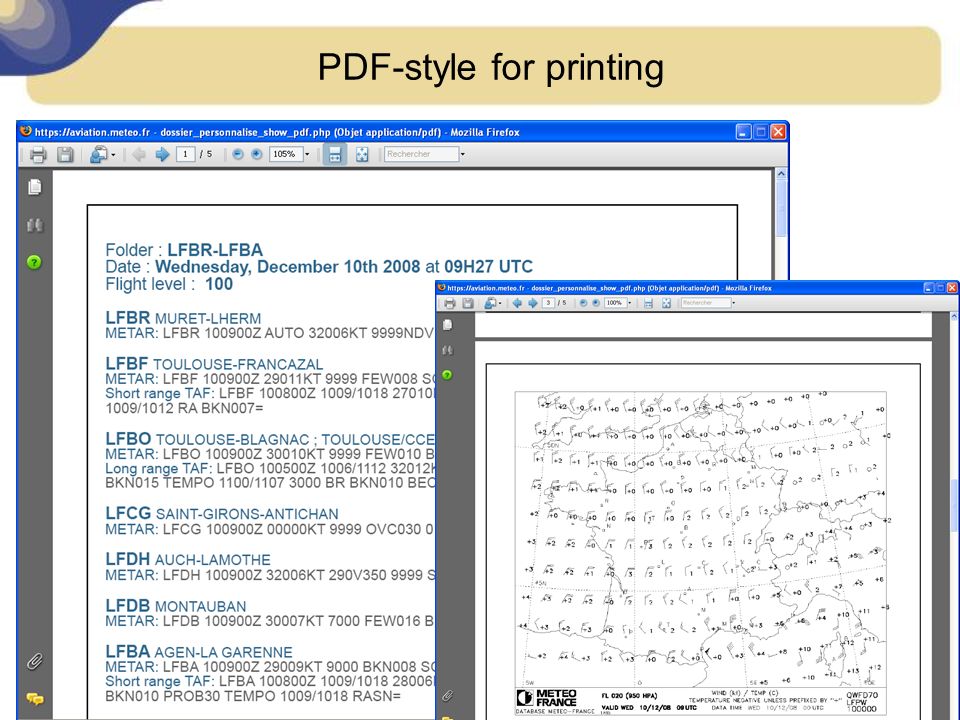The width and height of the screenshot is (960, 720).
Task: Open the Pages panel in back window sidebar
Action: [35, 187]
